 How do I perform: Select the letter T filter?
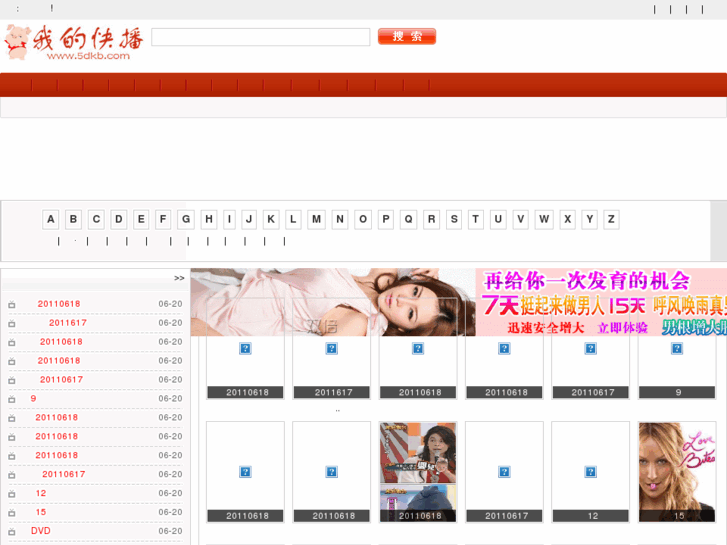[x=476, y=219]
